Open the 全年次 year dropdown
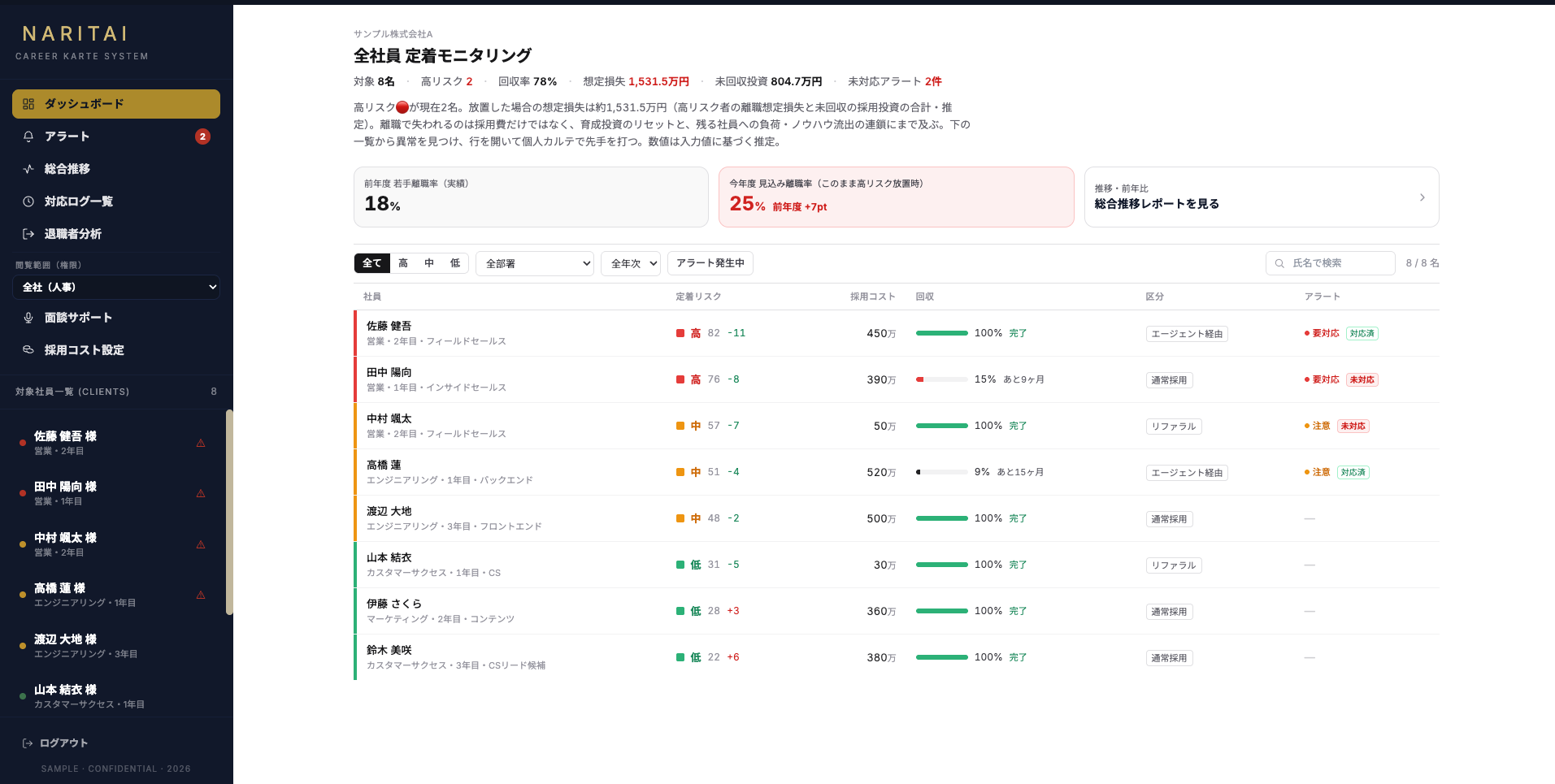The image size is (1555, 784). tap(631, 263)
